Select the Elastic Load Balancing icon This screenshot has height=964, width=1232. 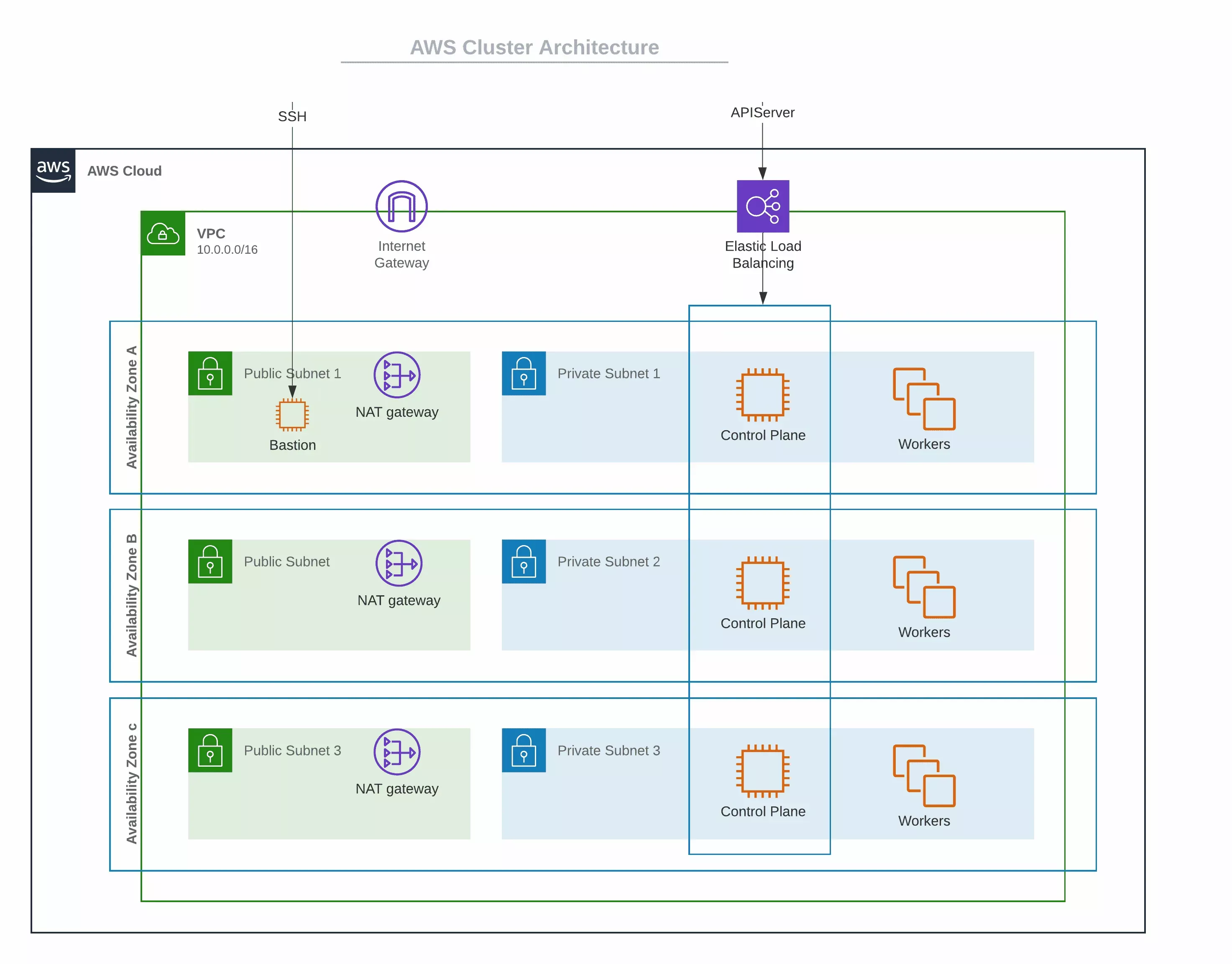(763, 207)
